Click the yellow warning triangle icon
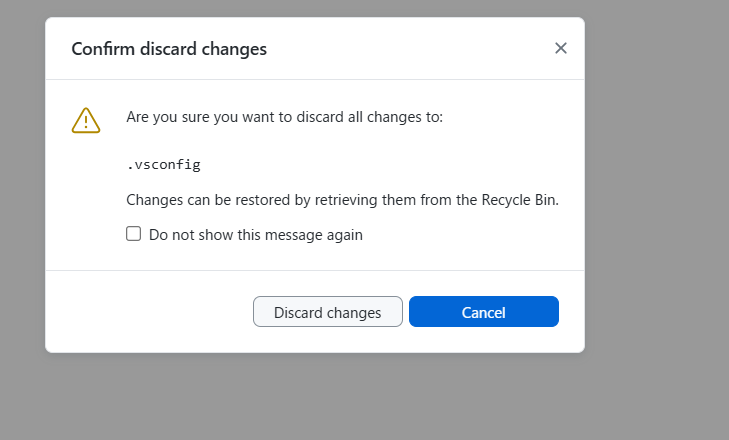 [x=86, y=120]
